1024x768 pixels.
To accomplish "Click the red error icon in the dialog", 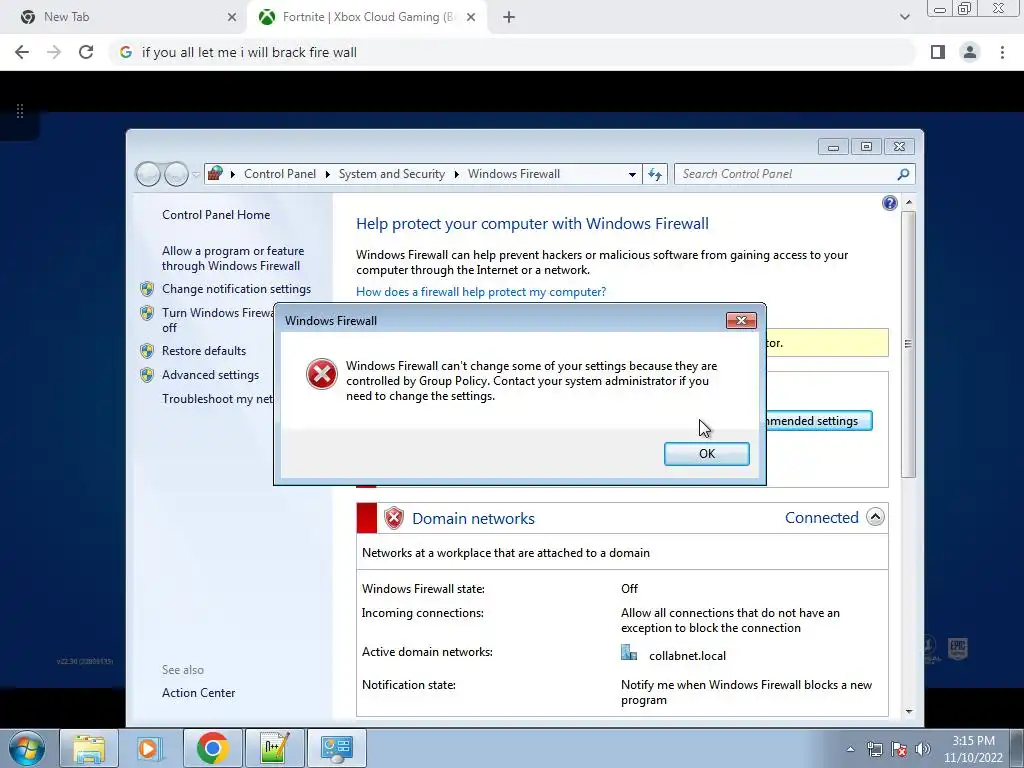I will [x=321, y=374].
